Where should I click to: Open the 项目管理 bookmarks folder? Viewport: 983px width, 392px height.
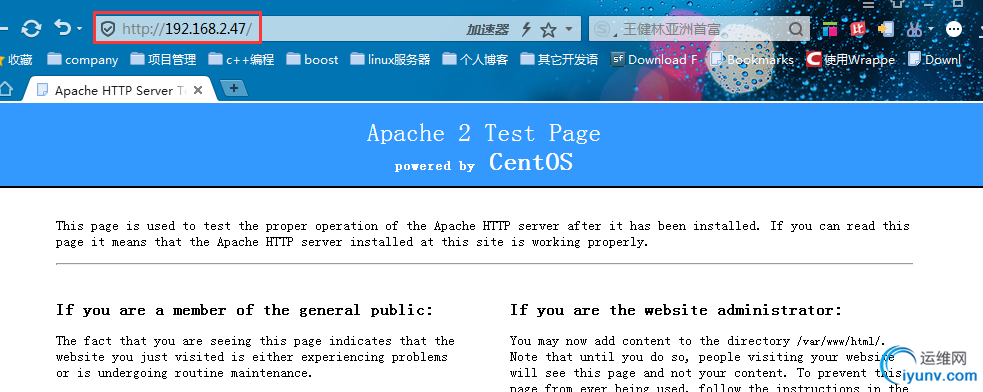click(x=164, y=60)
